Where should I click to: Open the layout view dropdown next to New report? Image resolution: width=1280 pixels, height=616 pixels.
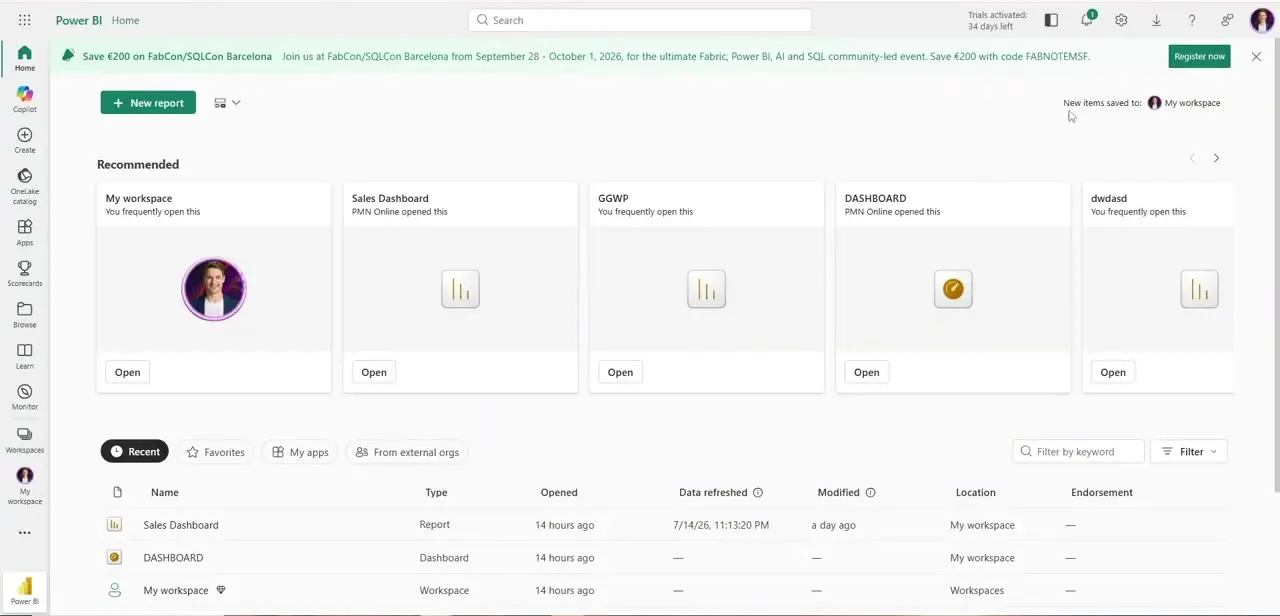(227, 102)
